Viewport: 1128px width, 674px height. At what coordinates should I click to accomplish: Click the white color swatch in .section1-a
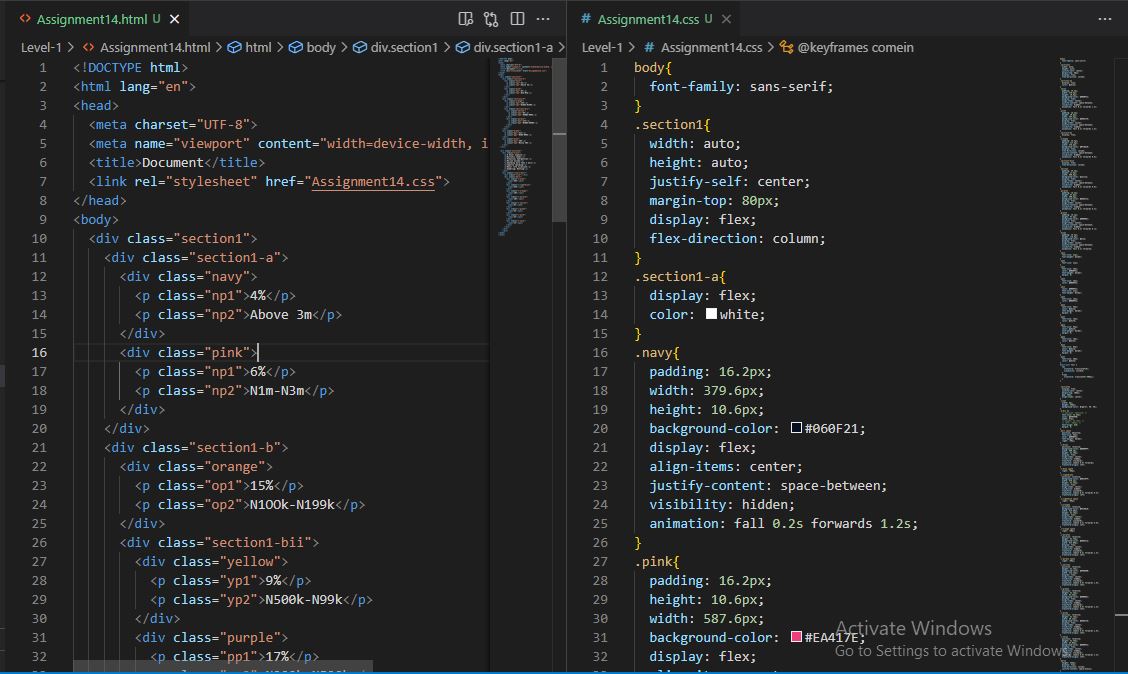click(710, 314)
